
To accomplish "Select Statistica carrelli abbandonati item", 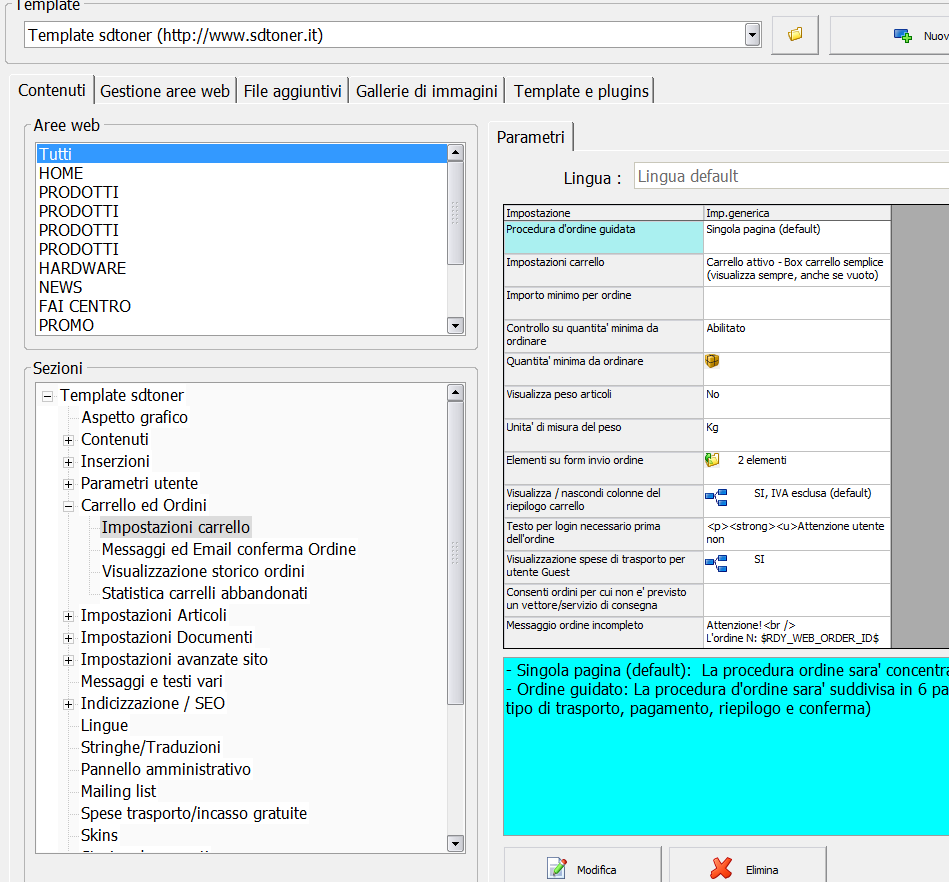I will click(x=205, y=593).
